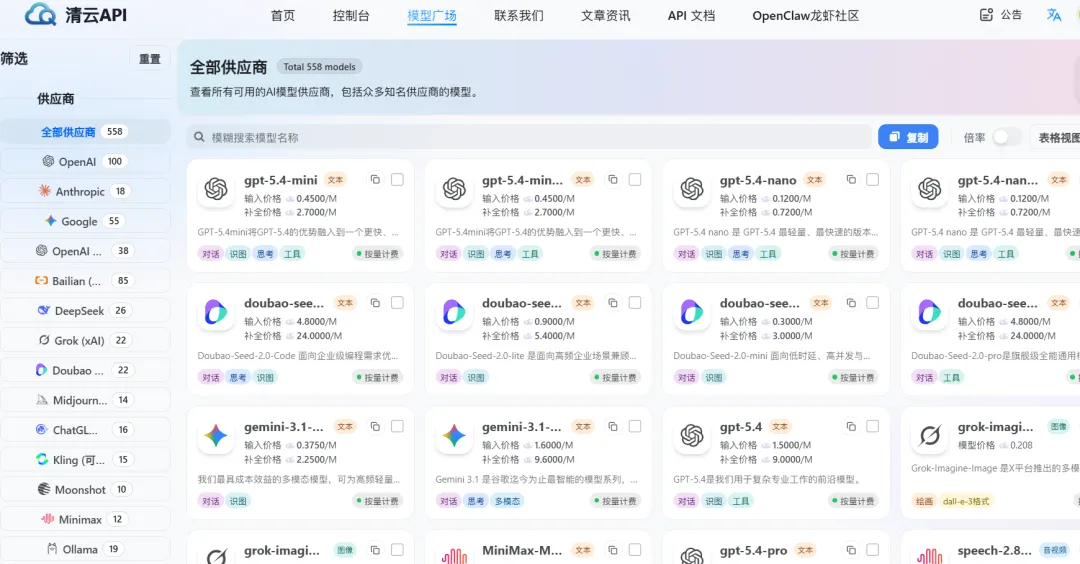Open API 文档 in navigation
This screenshot has height=564, width=1080.
[692, 15]
